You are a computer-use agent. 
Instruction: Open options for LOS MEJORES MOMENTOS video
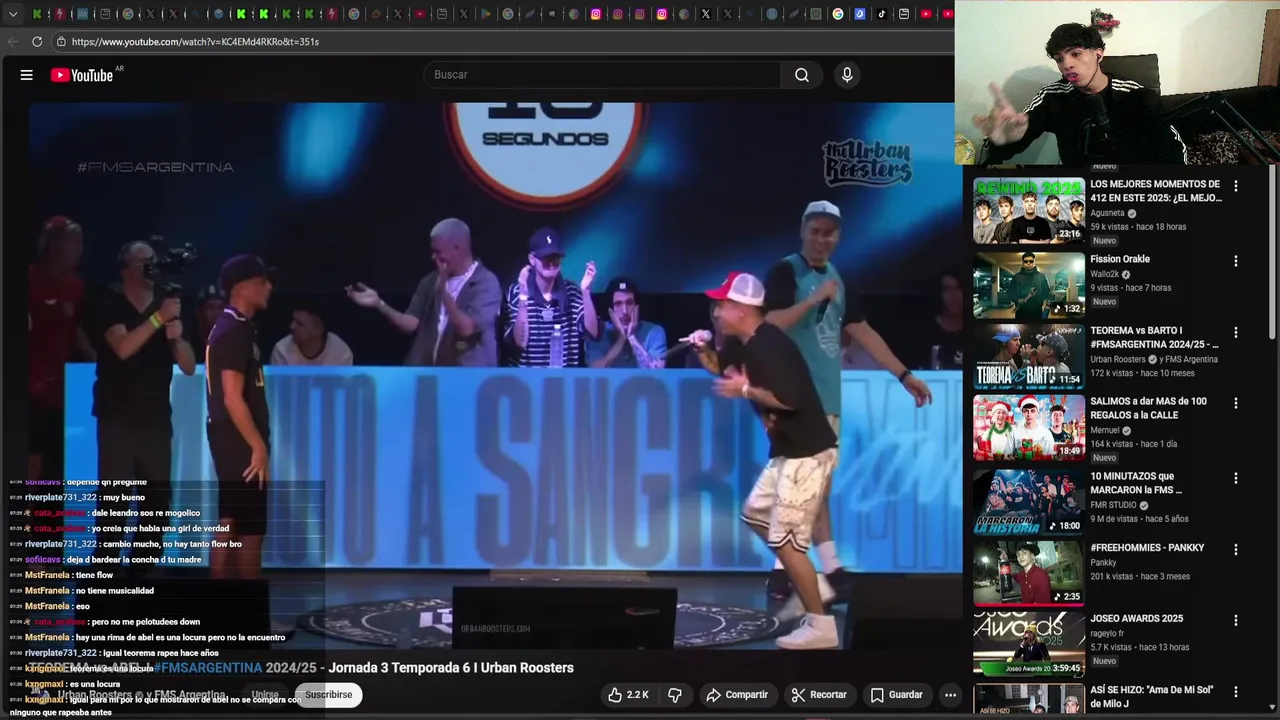(1236, 186)
